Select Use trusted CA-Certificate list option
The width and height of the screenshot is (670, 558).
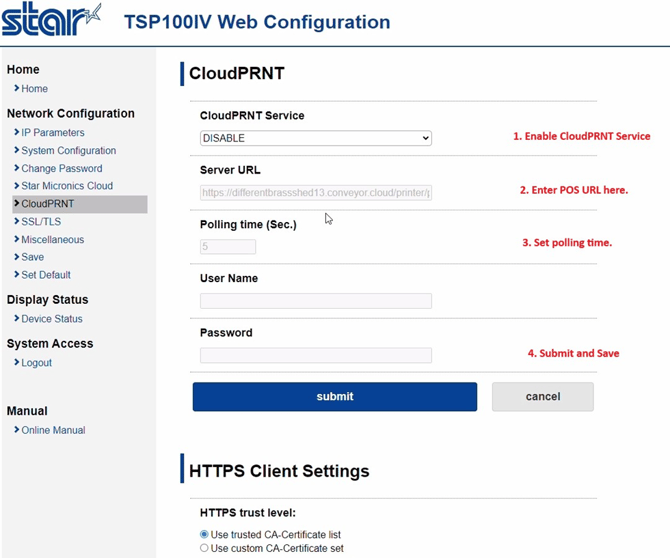pos(205,535)
